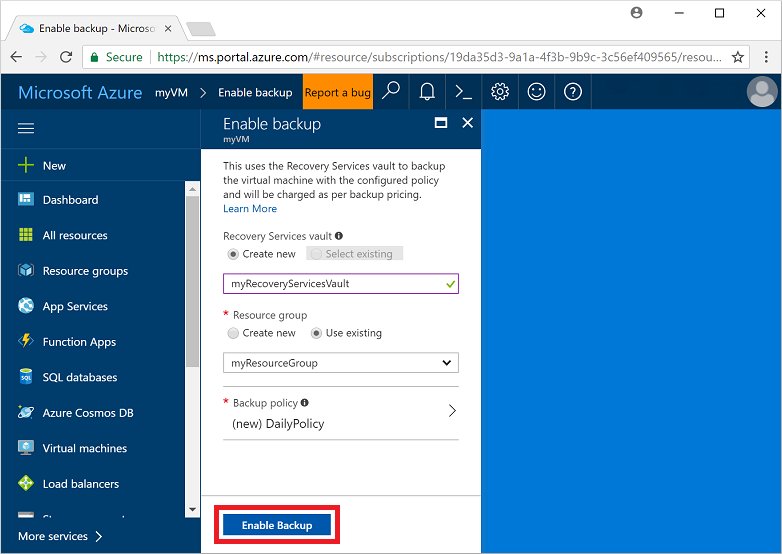Click the All resources grid icon
The height and width of the screenshot is (554, 782).
click(25, 235)
